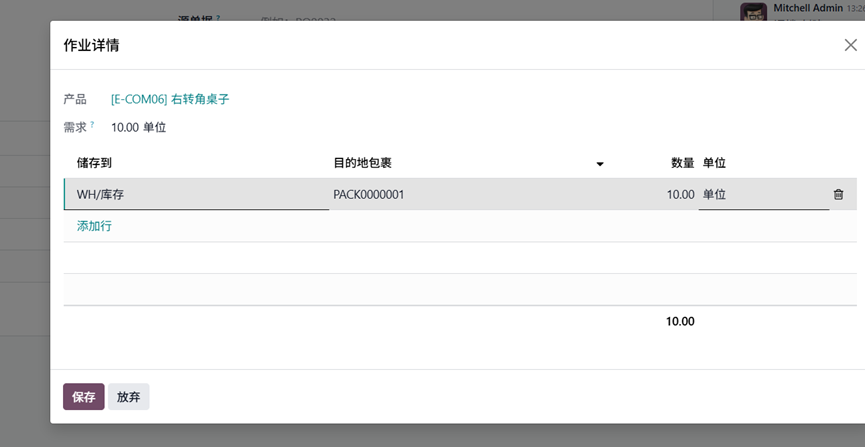Screen dimensions: 865x447
Task: Open the 单位 unit field in row
Action: coord(763,194)
